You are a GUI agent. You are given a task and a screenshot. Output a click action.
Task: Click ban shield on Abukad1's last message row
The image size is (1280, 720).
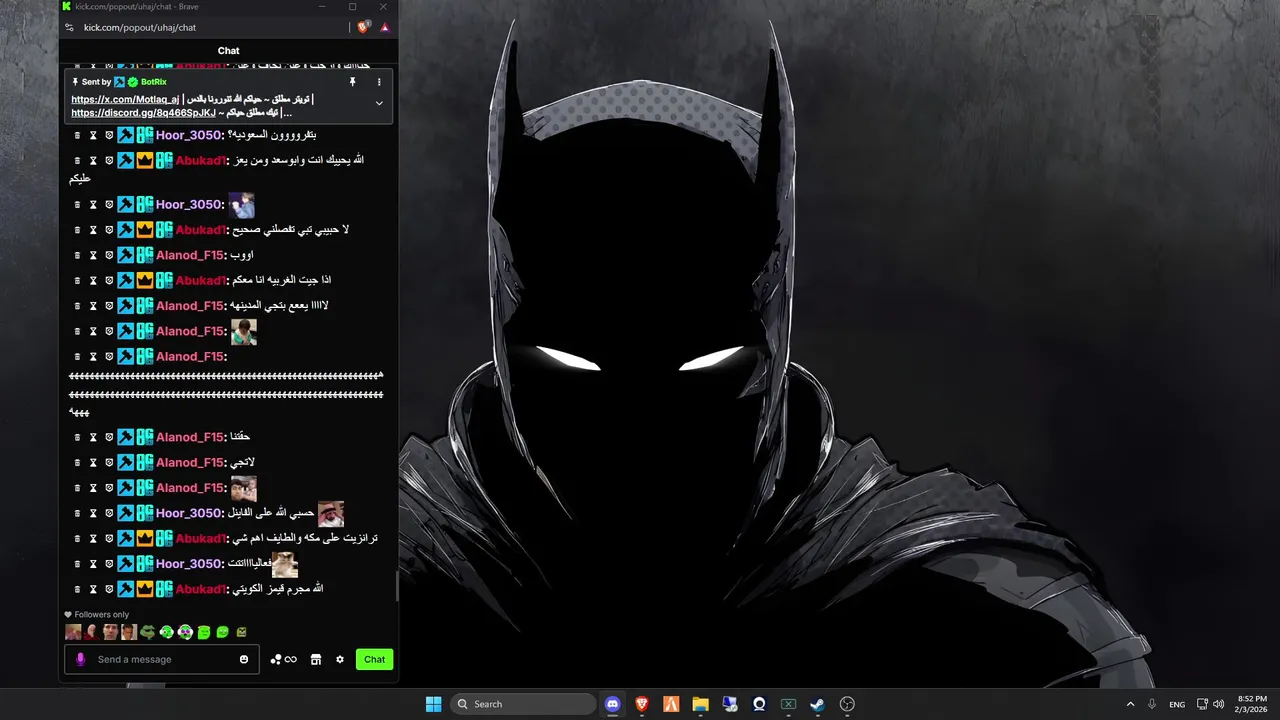109,589
